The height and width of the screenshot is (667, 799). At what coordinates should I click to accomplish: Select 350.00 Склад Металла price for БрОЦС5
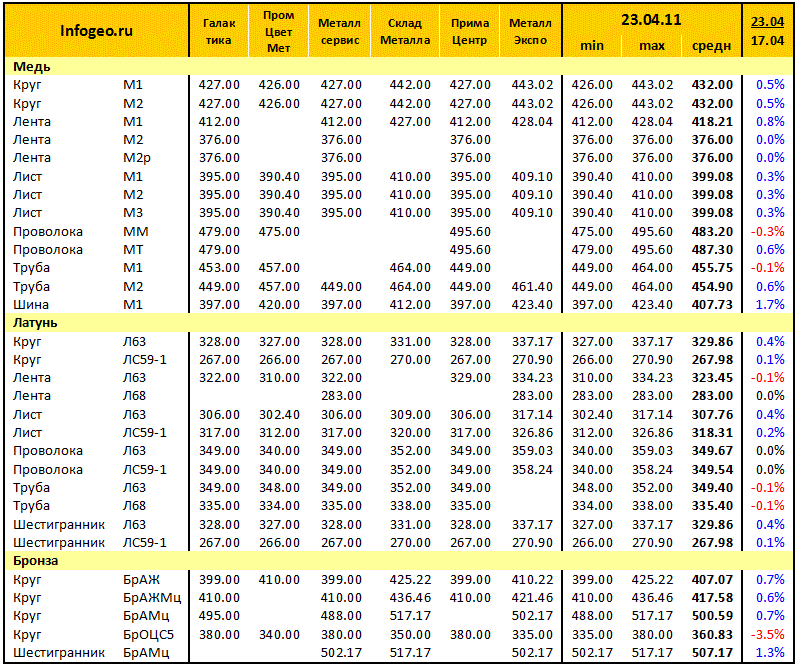coord(410,635)
